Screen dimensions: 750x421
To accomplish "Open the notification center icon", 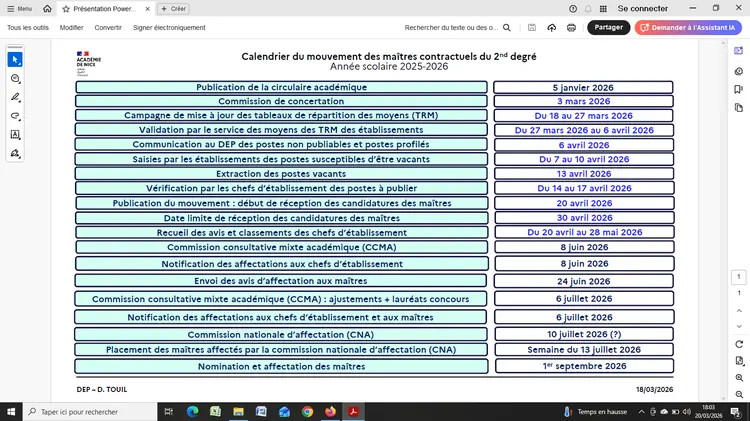I will point(736,411).
